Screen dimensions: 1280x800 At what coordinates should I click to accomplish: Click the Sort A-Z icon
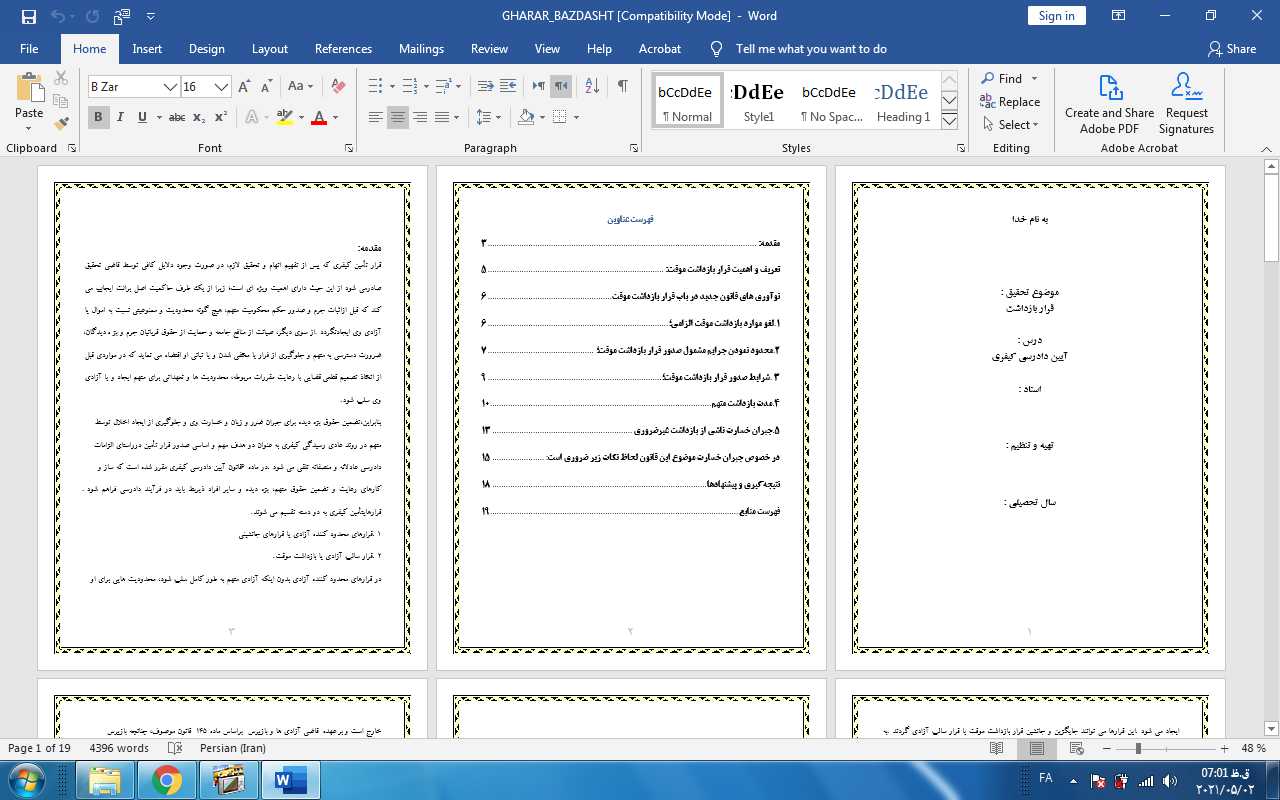tap(591, 86)
